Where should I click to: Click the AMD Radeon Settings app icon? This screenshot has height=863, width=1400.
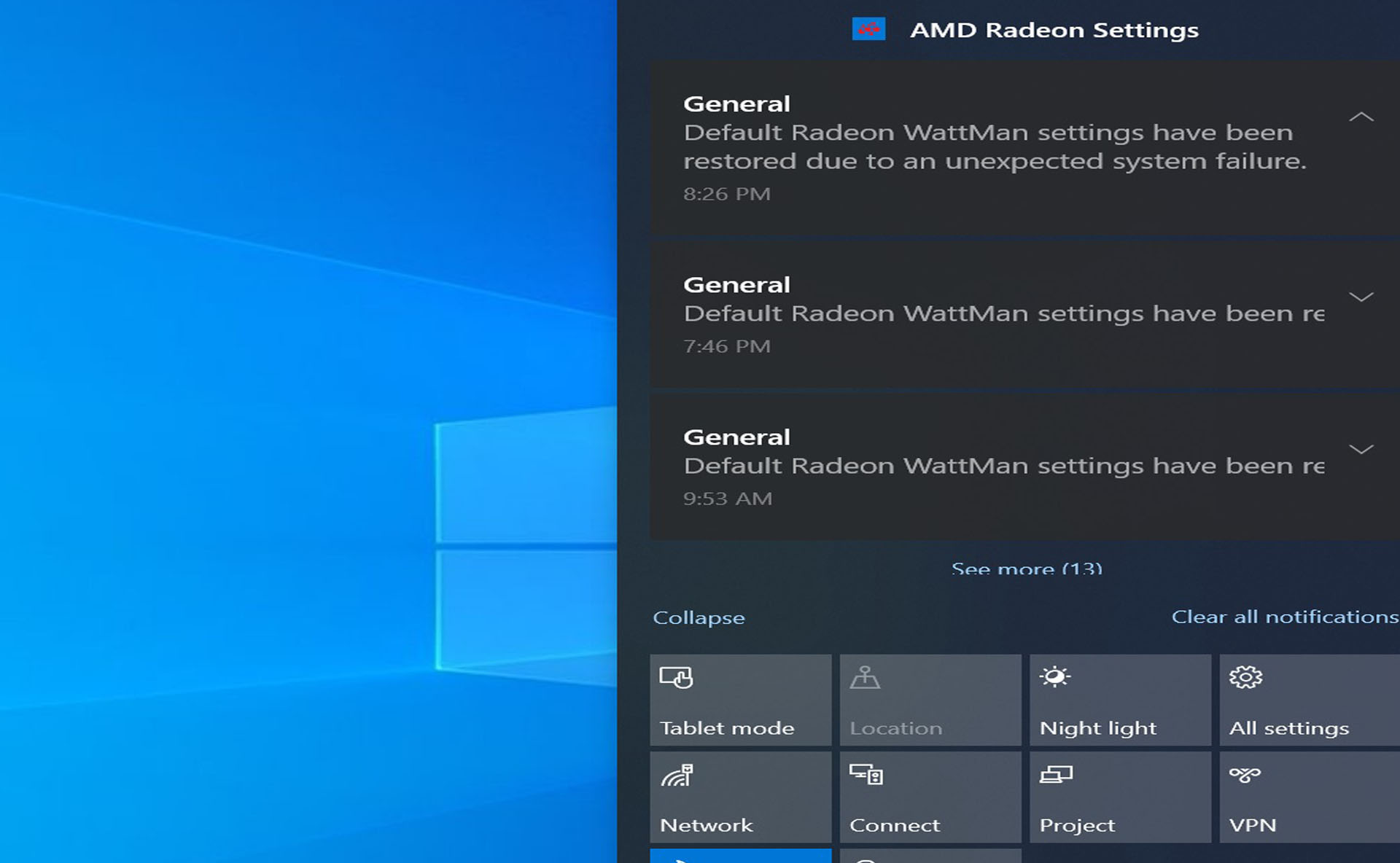868,30
